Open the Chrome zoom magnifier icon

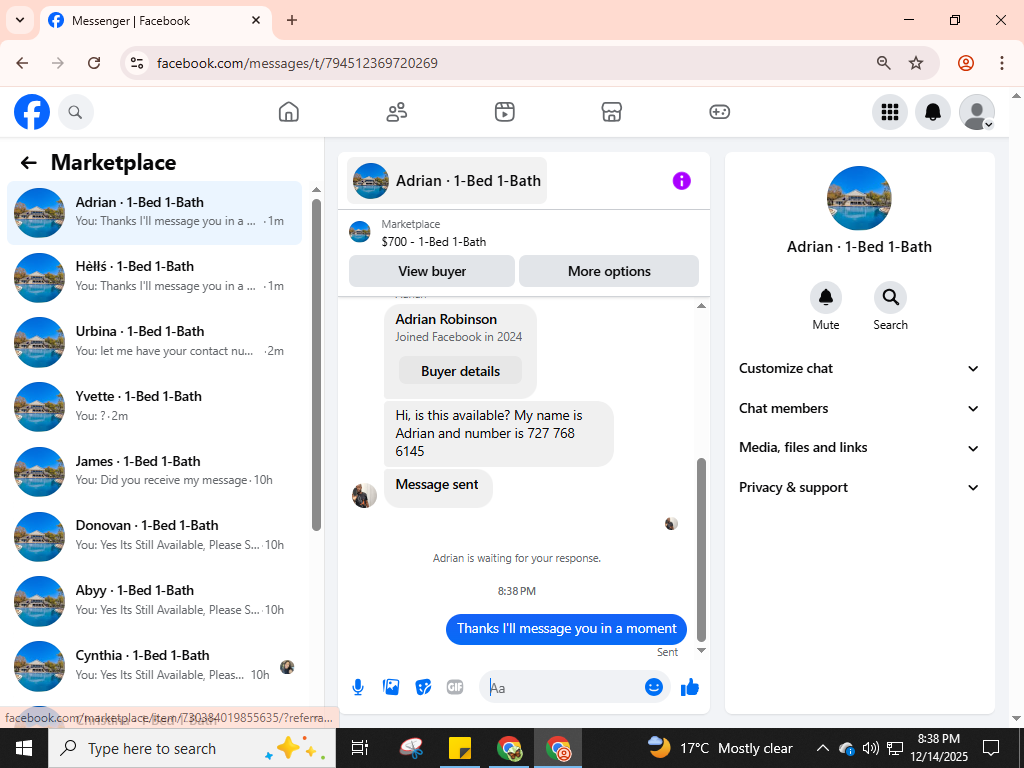884,63
